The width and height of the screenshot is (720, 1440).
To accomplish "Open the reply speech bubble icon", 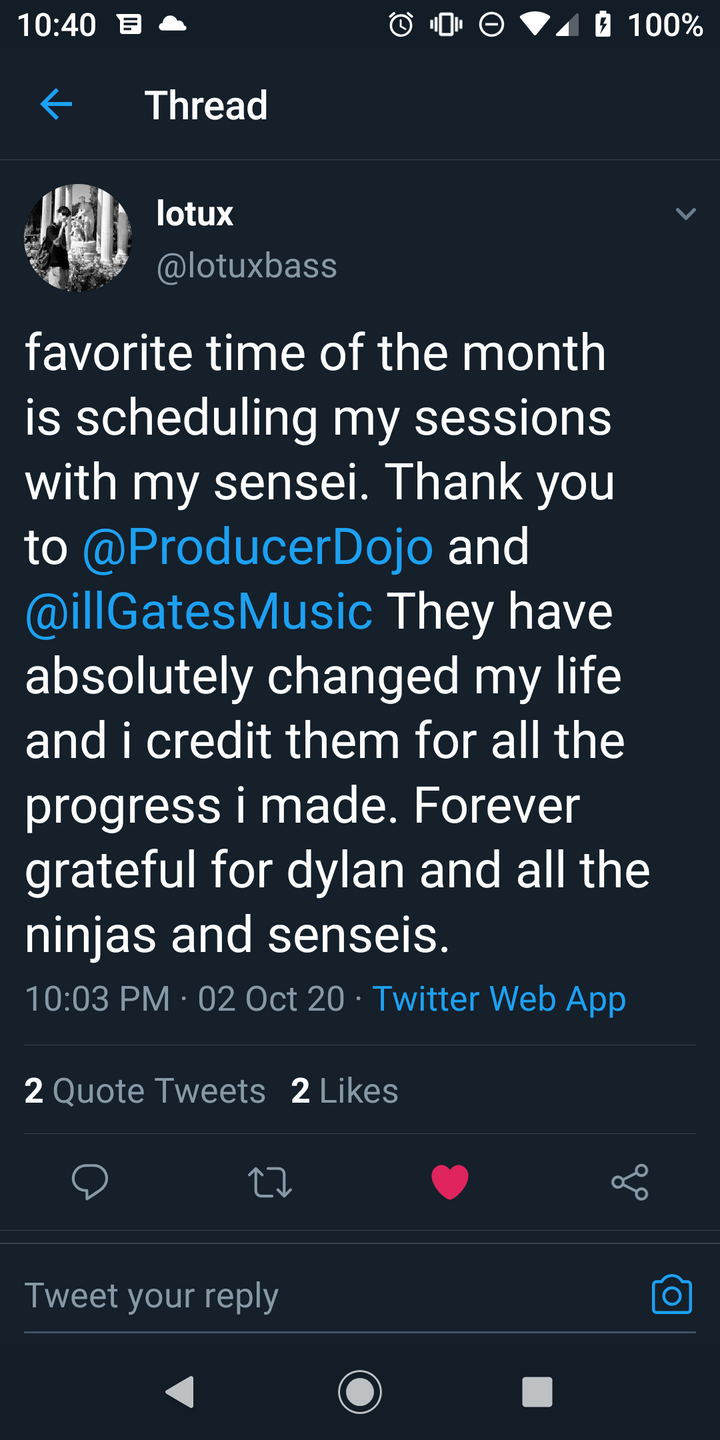I will click(90, 1182).
